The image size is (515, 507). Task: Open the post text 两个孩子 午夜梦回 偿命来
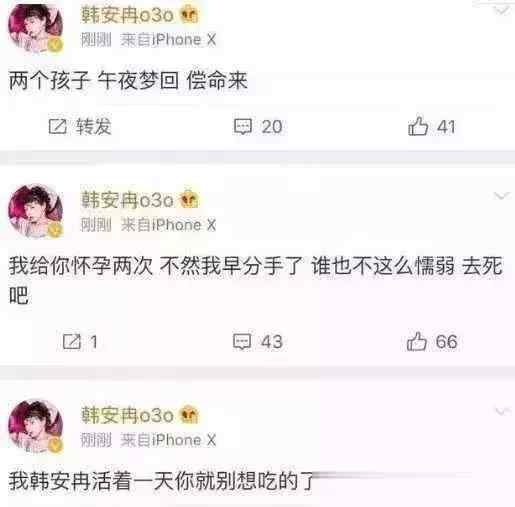coord(128,81)
